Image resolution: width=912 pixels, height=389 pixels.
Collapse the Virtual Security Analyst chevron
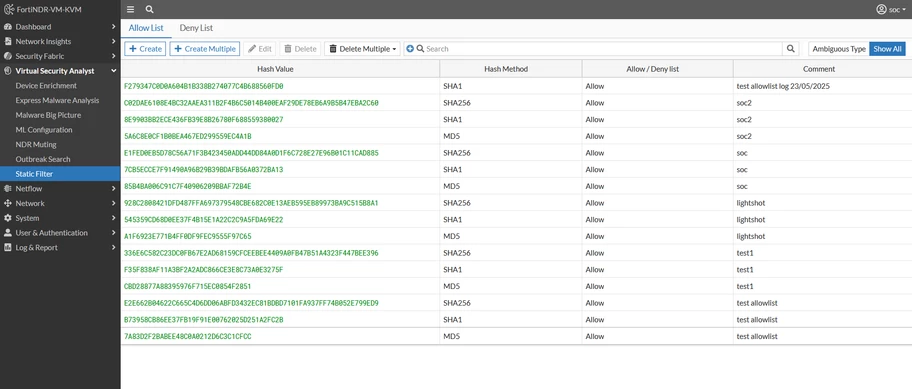click(x=114, y=71)
